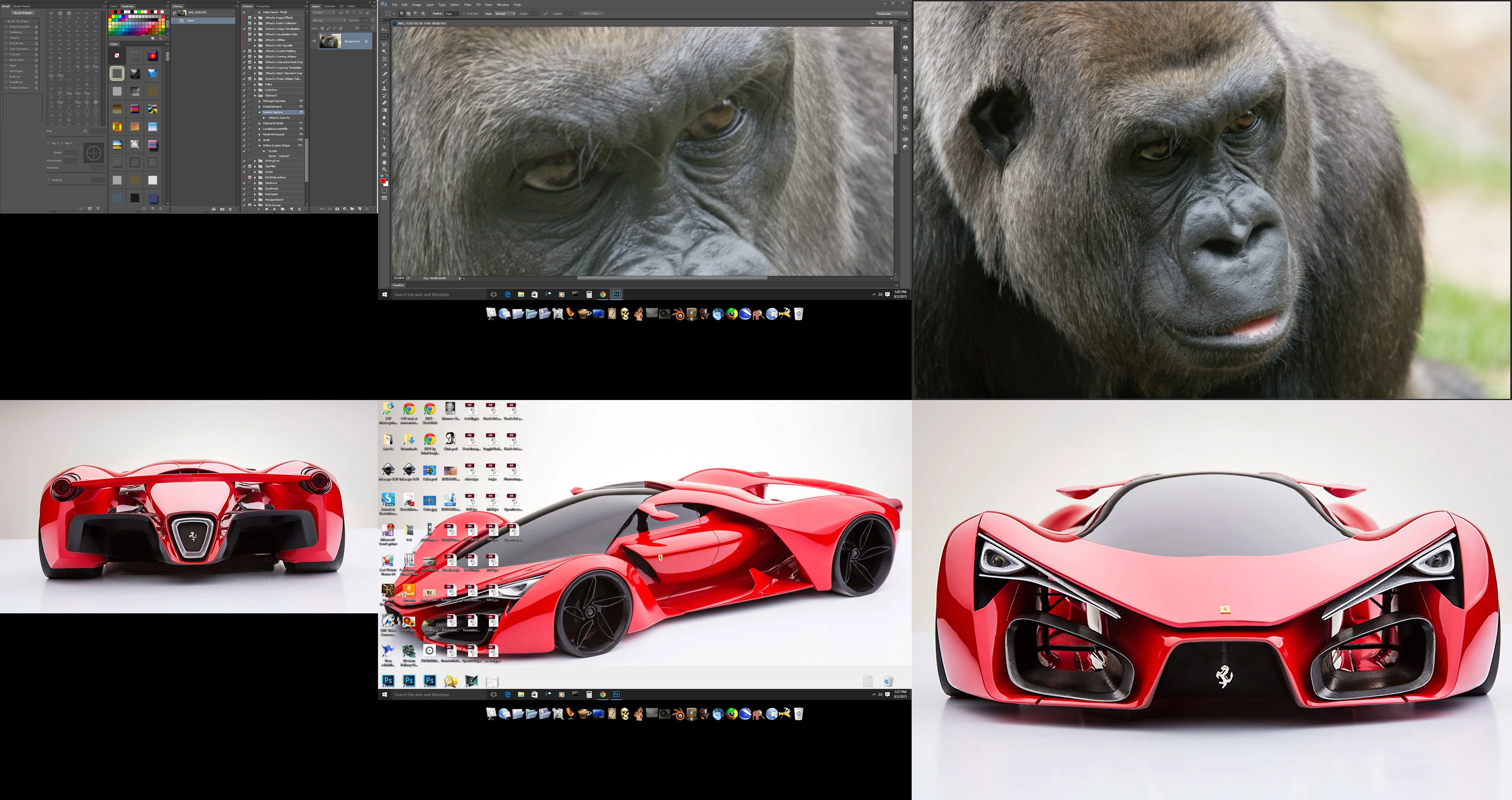Image resolution: width=1512 pixels, height=800 pixels.
Task: Click the Open history state
Action: (191, 21)
